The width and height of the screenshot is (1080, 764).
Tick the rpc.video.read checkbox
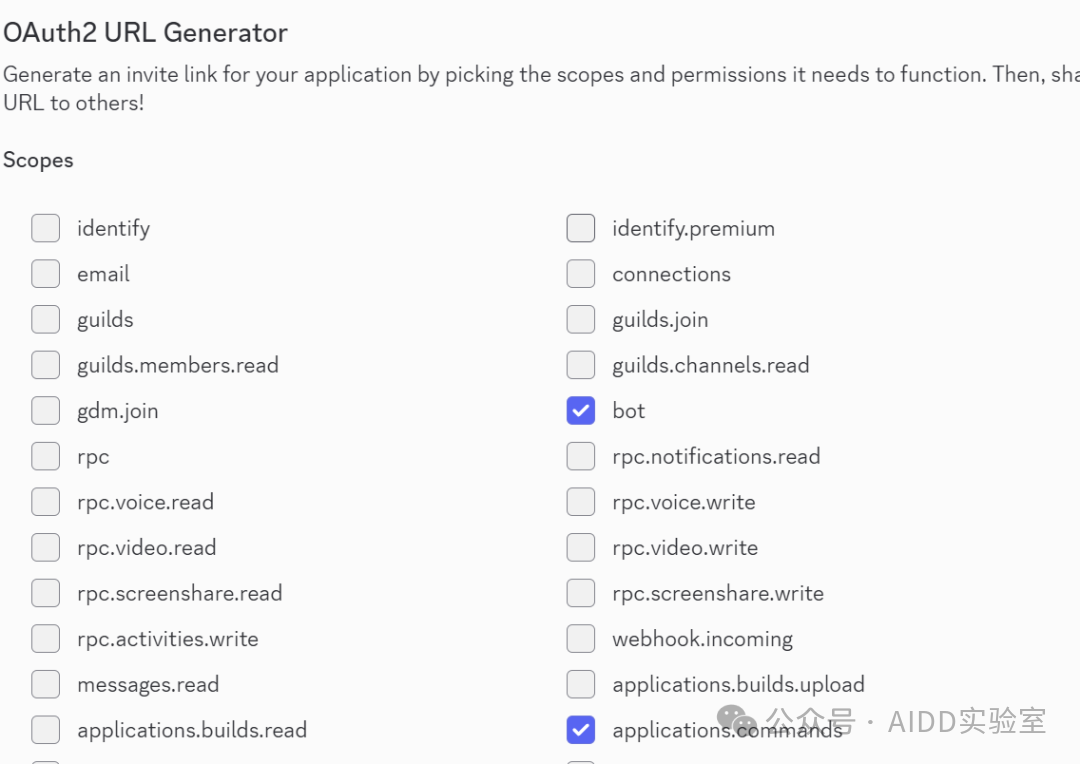tap(45, 548)
